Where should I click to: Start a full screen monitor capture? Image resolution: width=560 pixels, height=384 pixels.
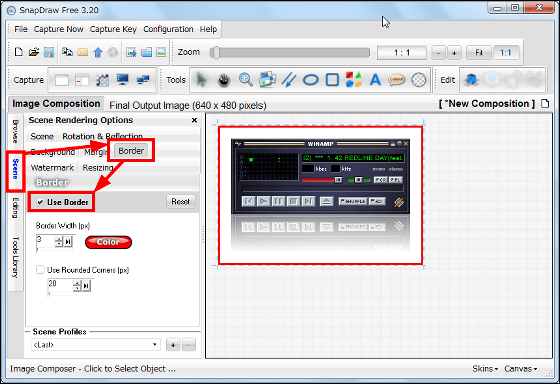pos(122,80)
